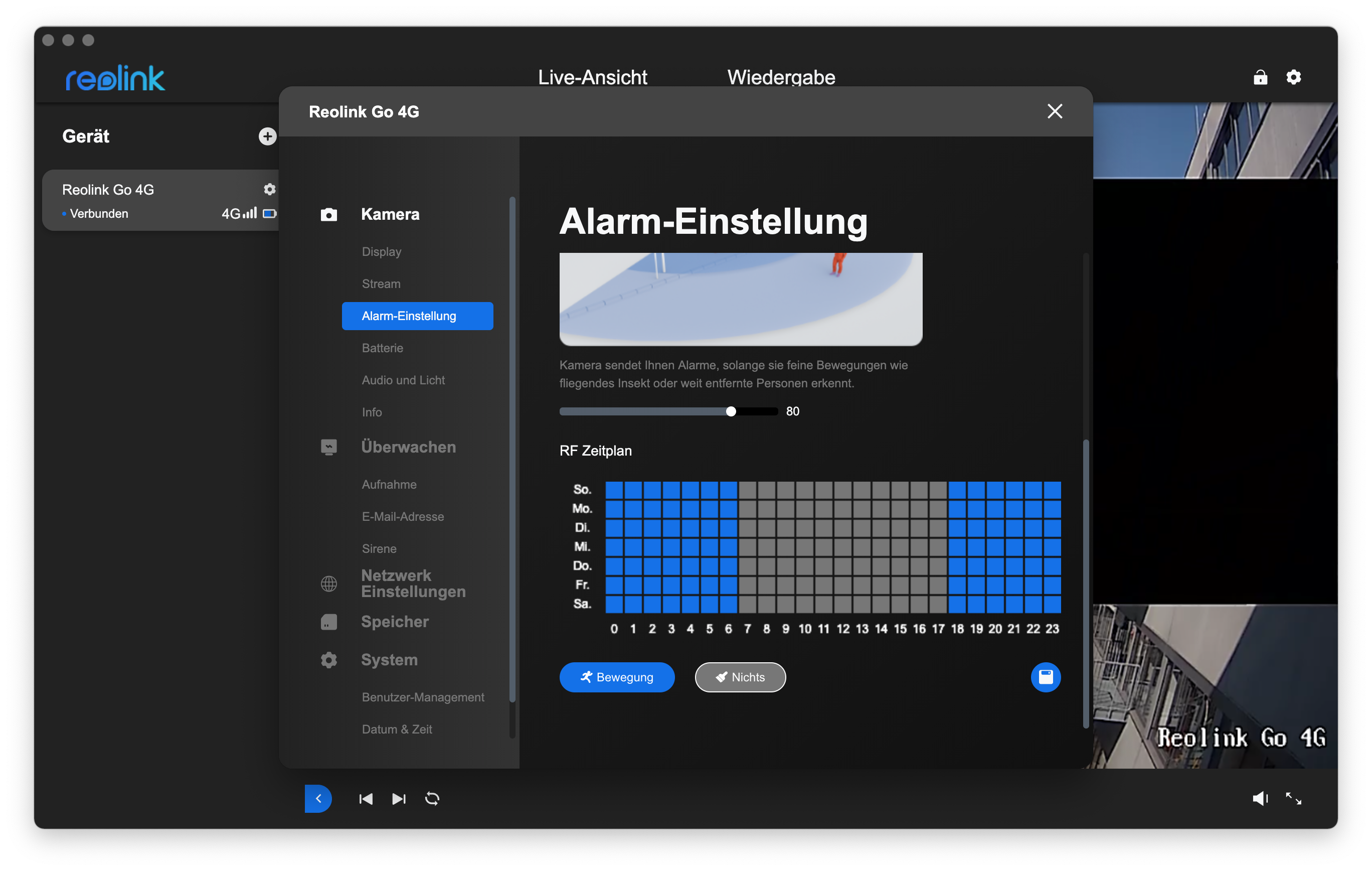1372x871 pixels.
Task: Expand the Speicher section
Action: [x=395, y=621]
